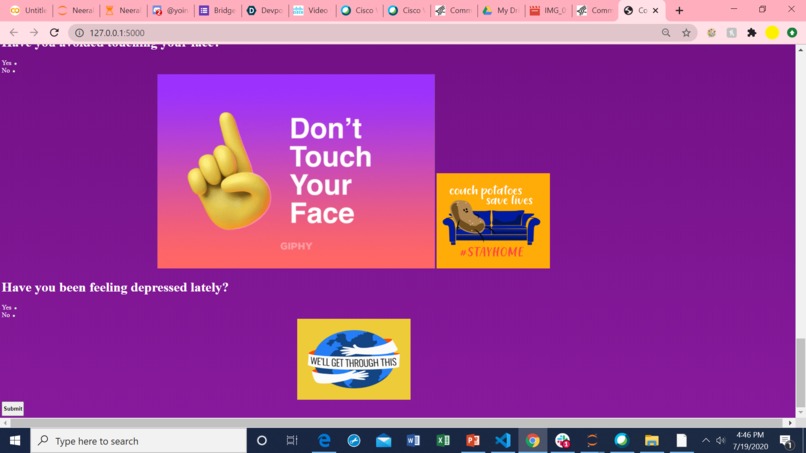Switch to the Devpo tab
The width and height of the screenshot is (806, 453).
265,10
